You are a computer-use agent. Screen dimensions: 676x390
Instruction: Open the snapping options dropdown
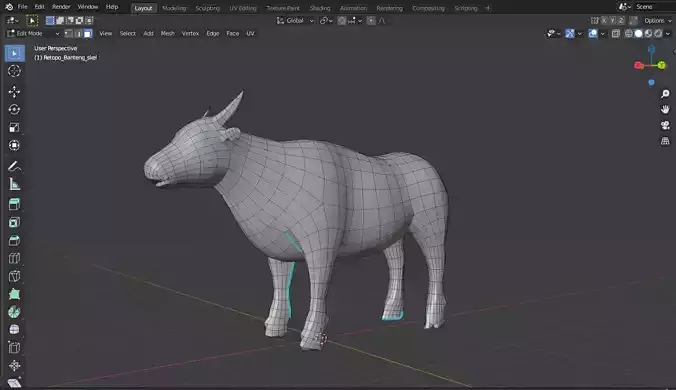coord(355,21)
